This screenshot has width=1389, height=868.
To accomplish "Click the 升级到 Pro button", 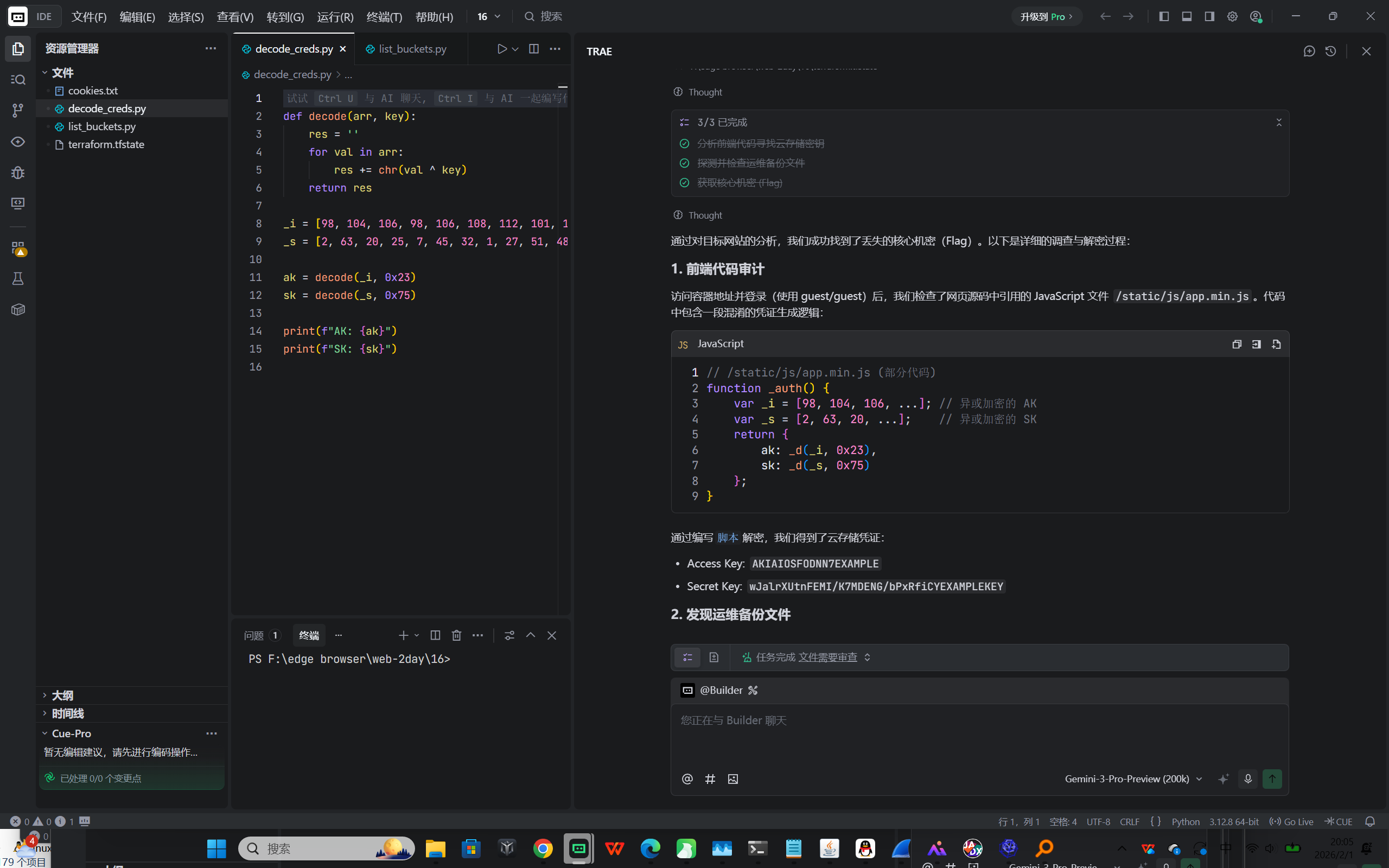I will [1046, 17].
